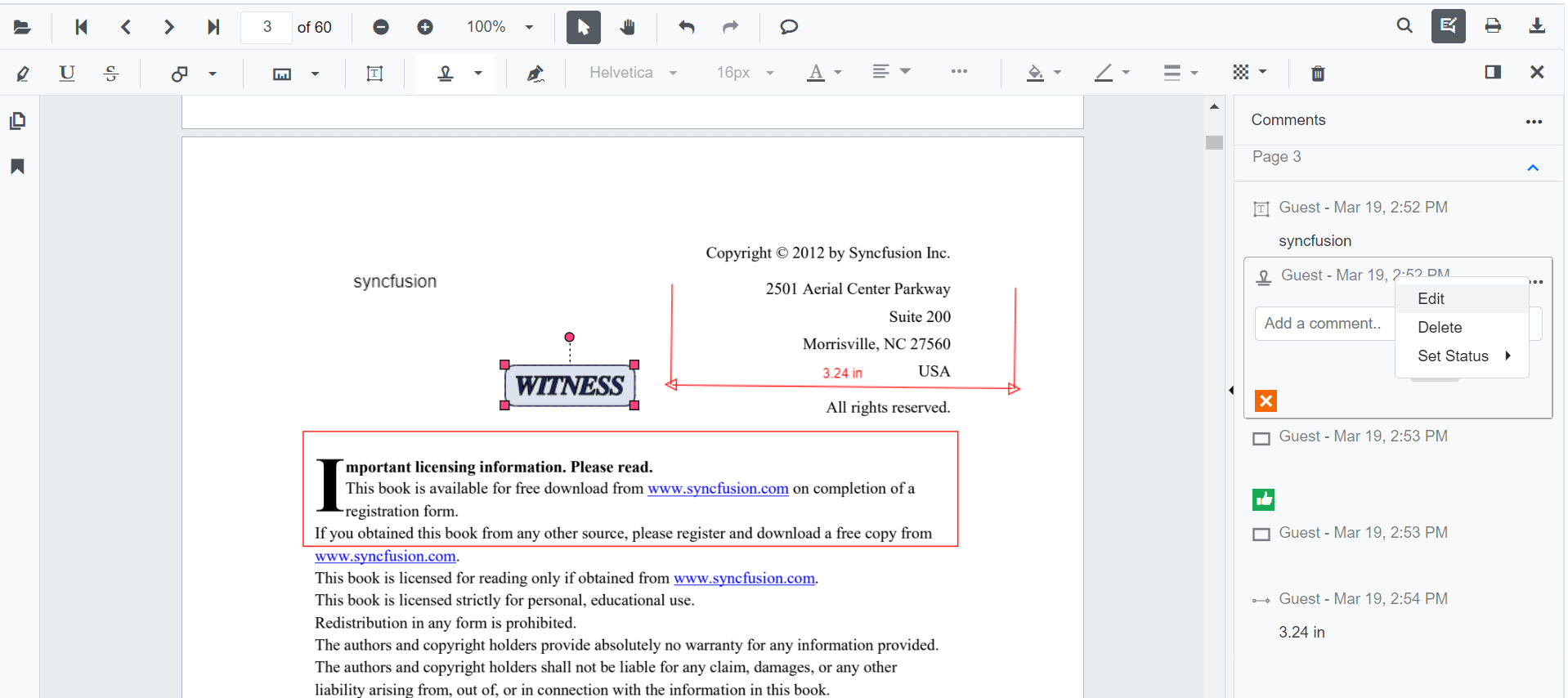Go to the previous page
The height and width of the screenshot is (698, 1568).
[x=125, y=27]
